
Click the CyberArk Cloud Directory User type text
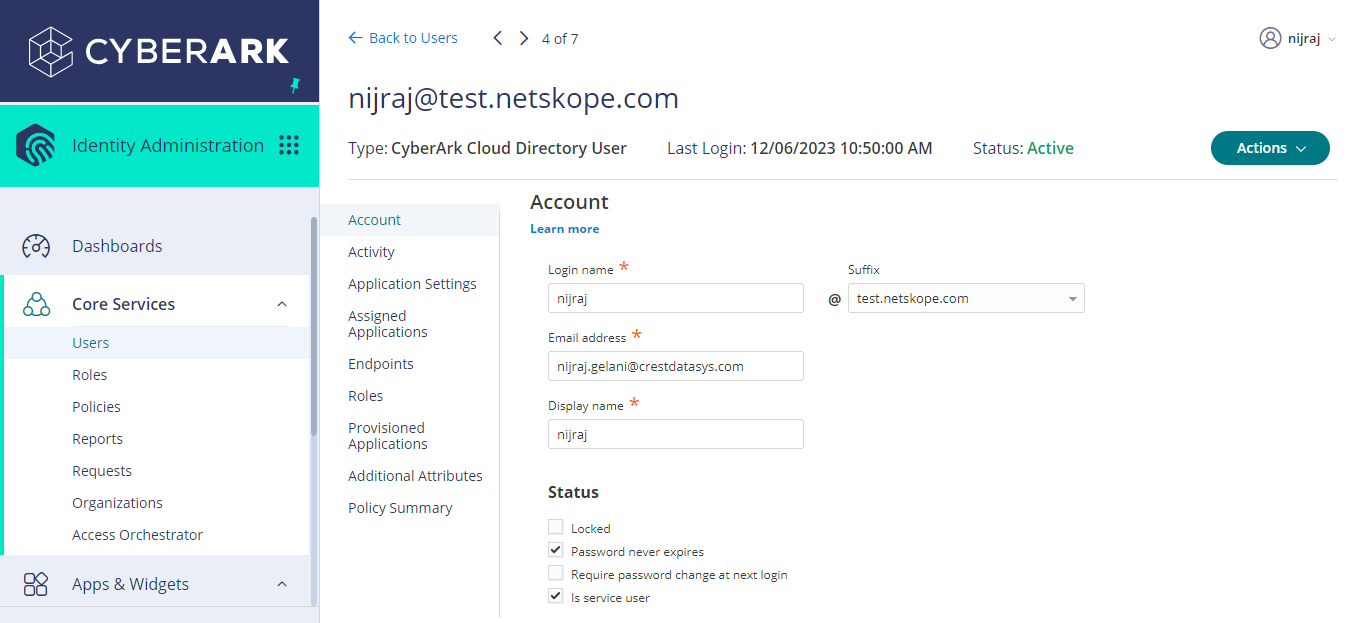click(x=509, y=148)
